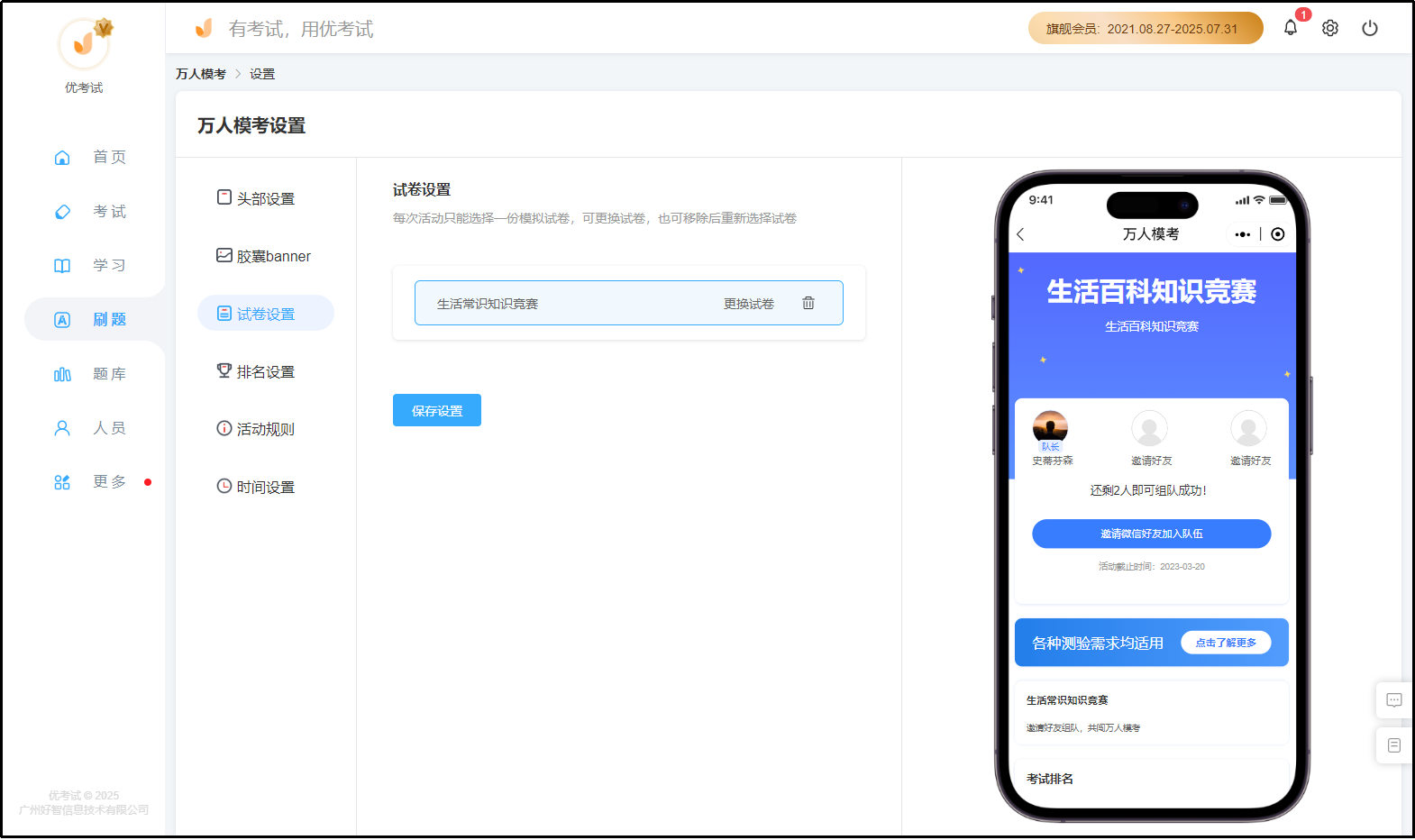Open the 题库 question bank icon
The height and width of the screenshot is (840, 1415).
[x=62, y=374]
